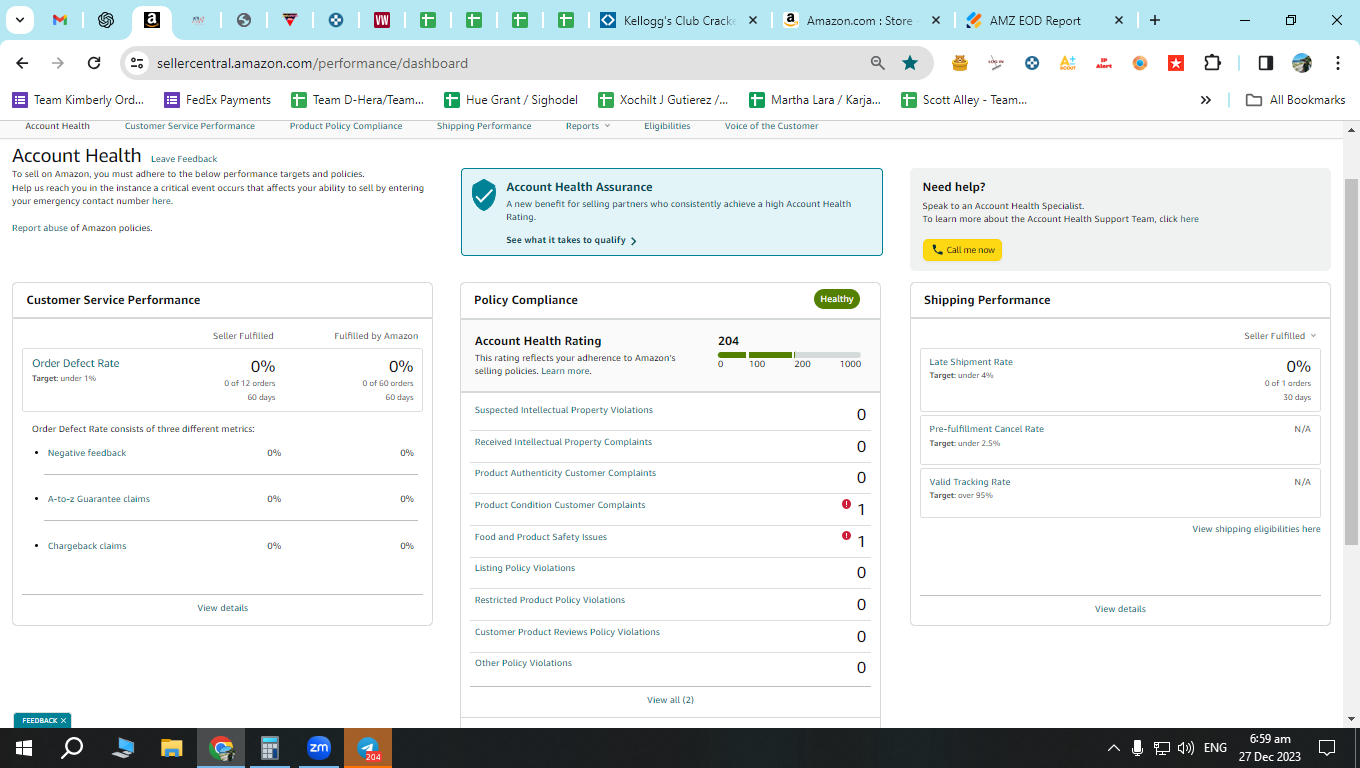Open Received Intellectual Property Complaints
This screenshot has width=1360, height=768.
pyautogui.click(x=563, y=442)
